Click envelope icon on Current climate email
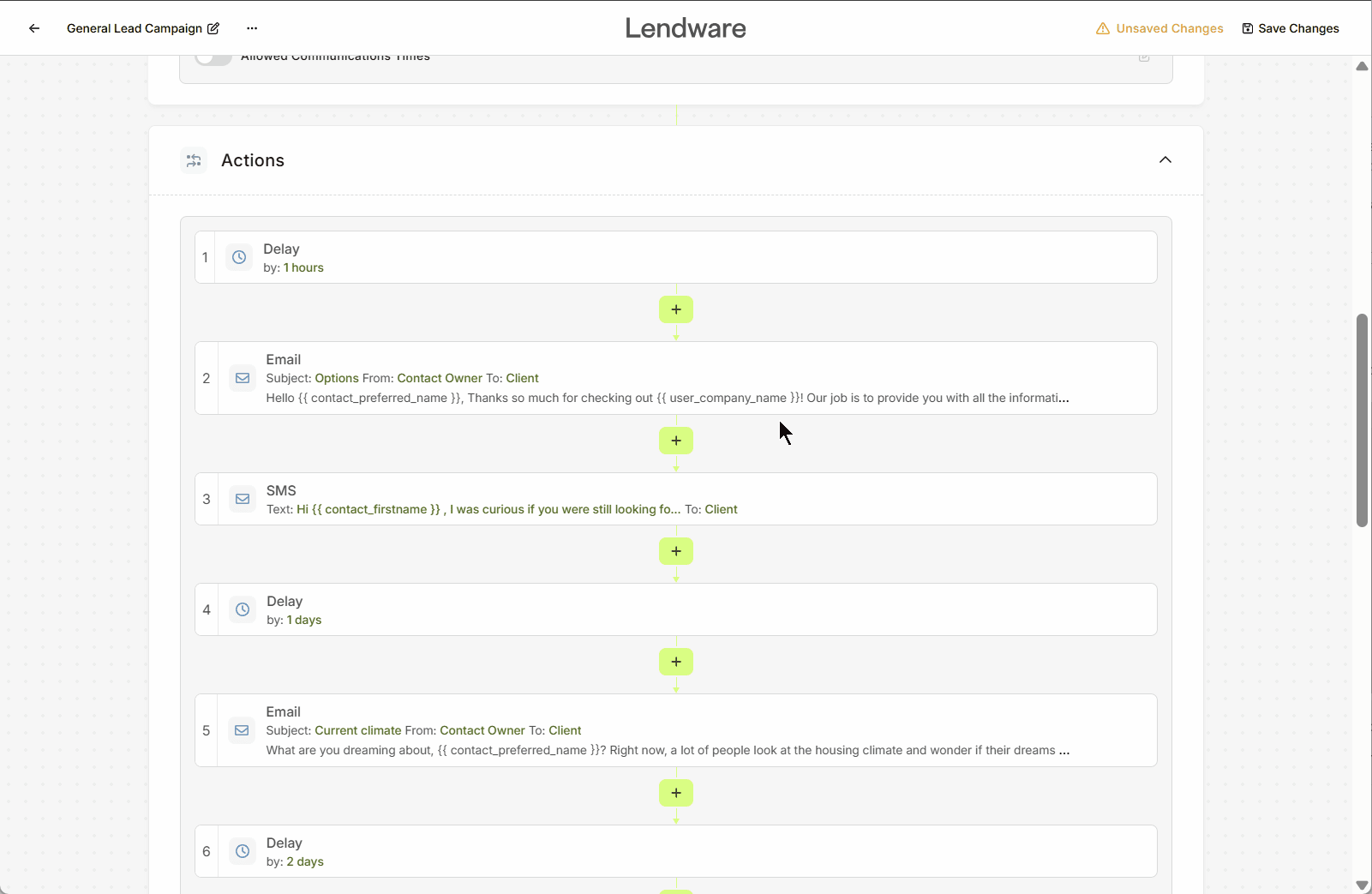This screenshot has height=894, width=1372. (243, 730)
